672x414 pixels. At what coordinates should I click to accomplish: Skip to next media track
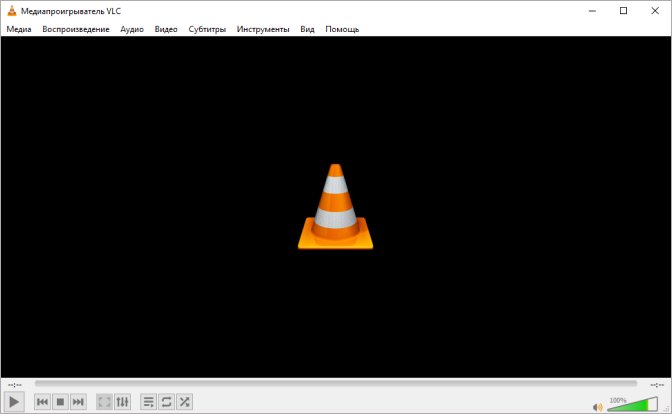[78, 402]
